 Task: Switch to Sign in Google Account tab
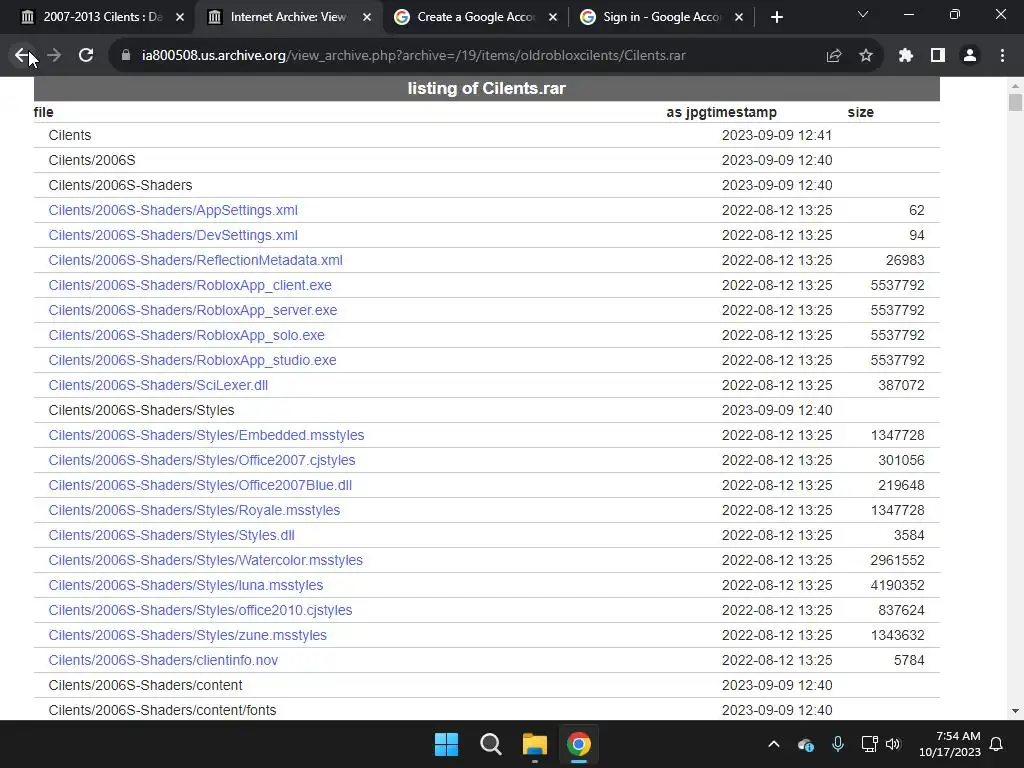[662, 18]
